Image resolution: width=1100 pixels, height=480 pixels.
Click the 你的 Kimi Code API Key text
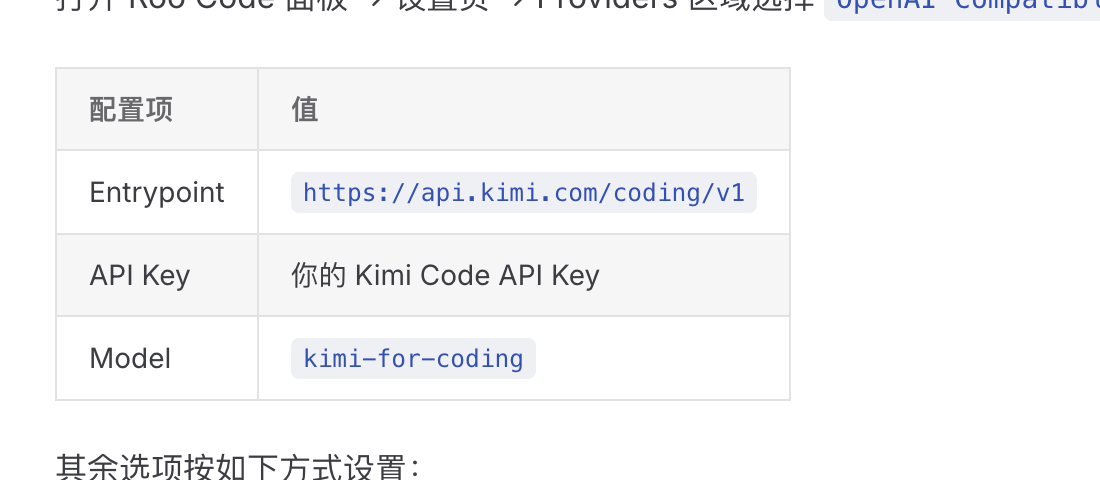445,275
